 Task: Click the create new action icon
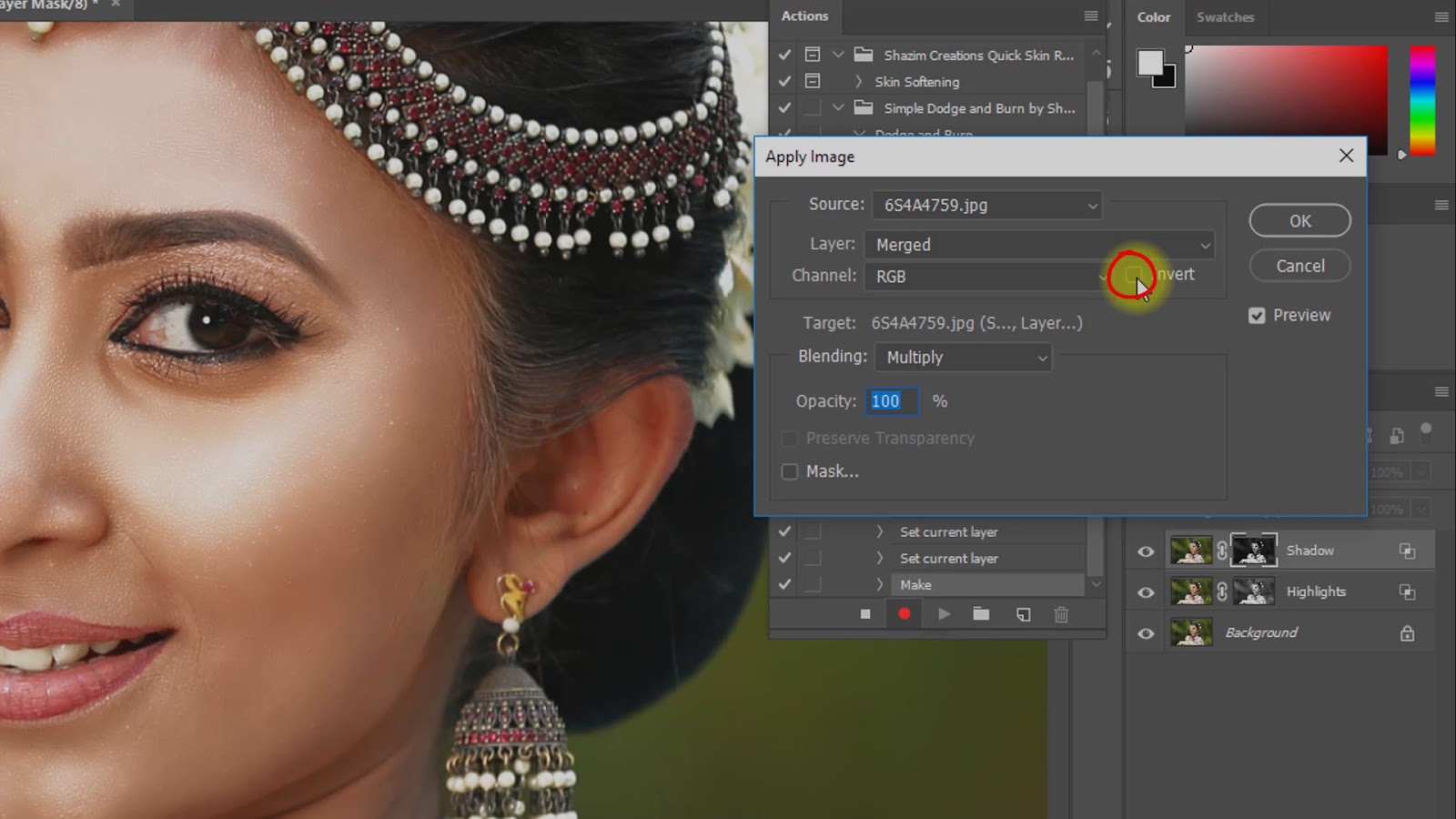[x=1023, y=614]
